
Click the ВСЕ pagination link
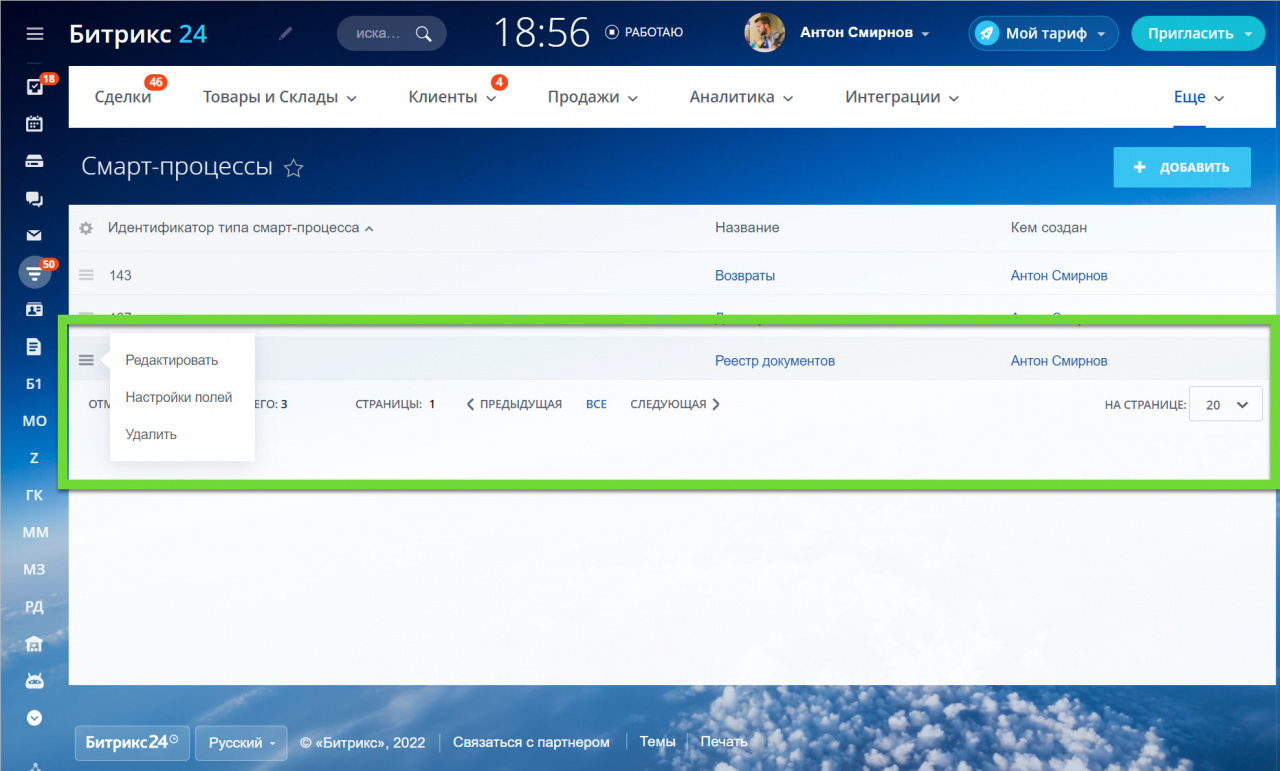pyautogui.click(x=596, y=404)
